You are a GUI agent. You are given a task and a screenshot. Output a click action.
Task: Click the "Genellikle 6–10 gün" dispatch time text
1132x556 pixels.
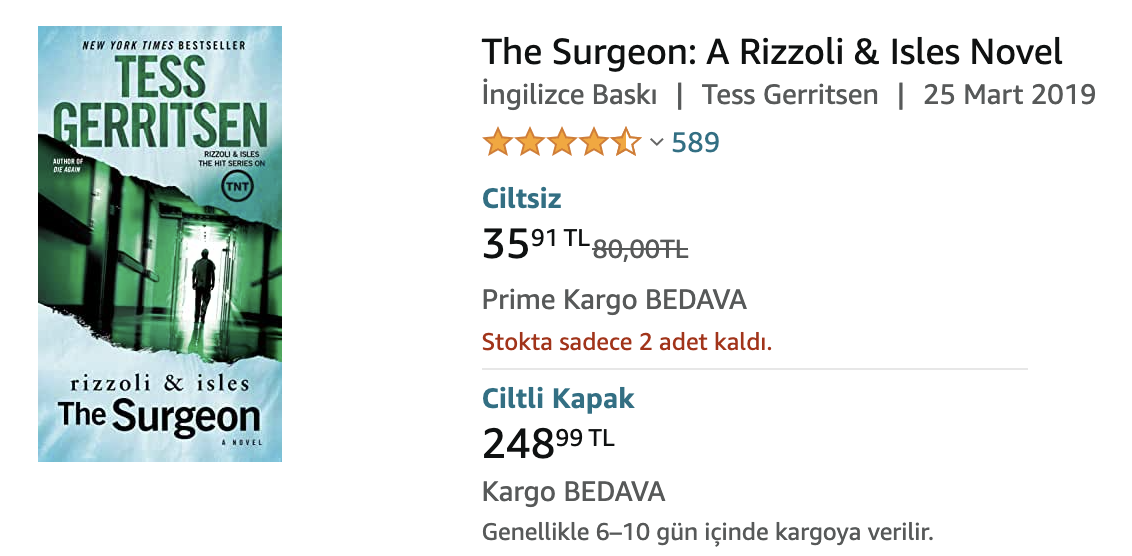[707, 530]
